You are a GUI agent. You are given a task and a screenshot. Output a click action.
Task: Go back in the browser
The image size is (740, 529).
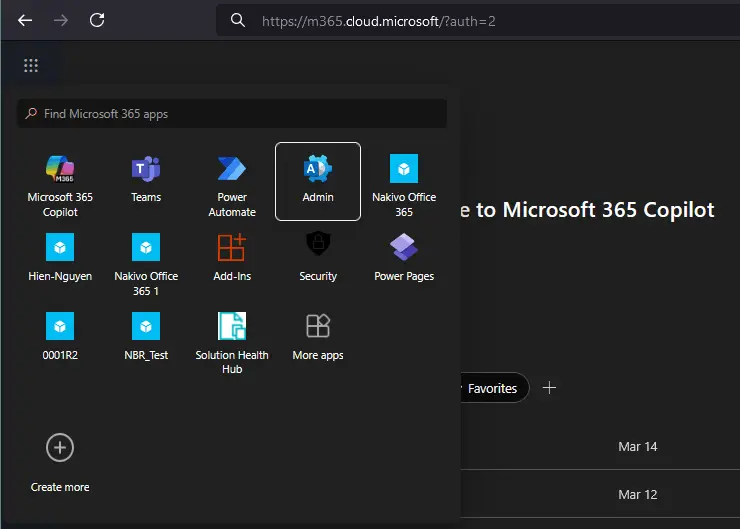coord(25,20)
